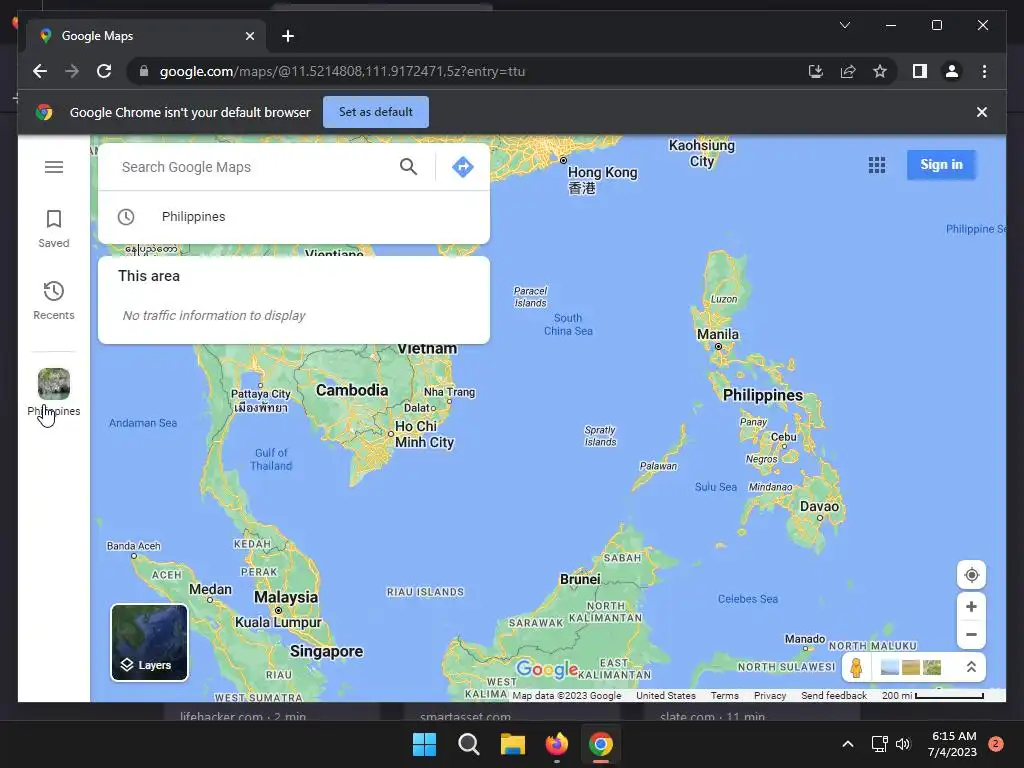Open the Google Maps hamburger menu

[54, 167]
